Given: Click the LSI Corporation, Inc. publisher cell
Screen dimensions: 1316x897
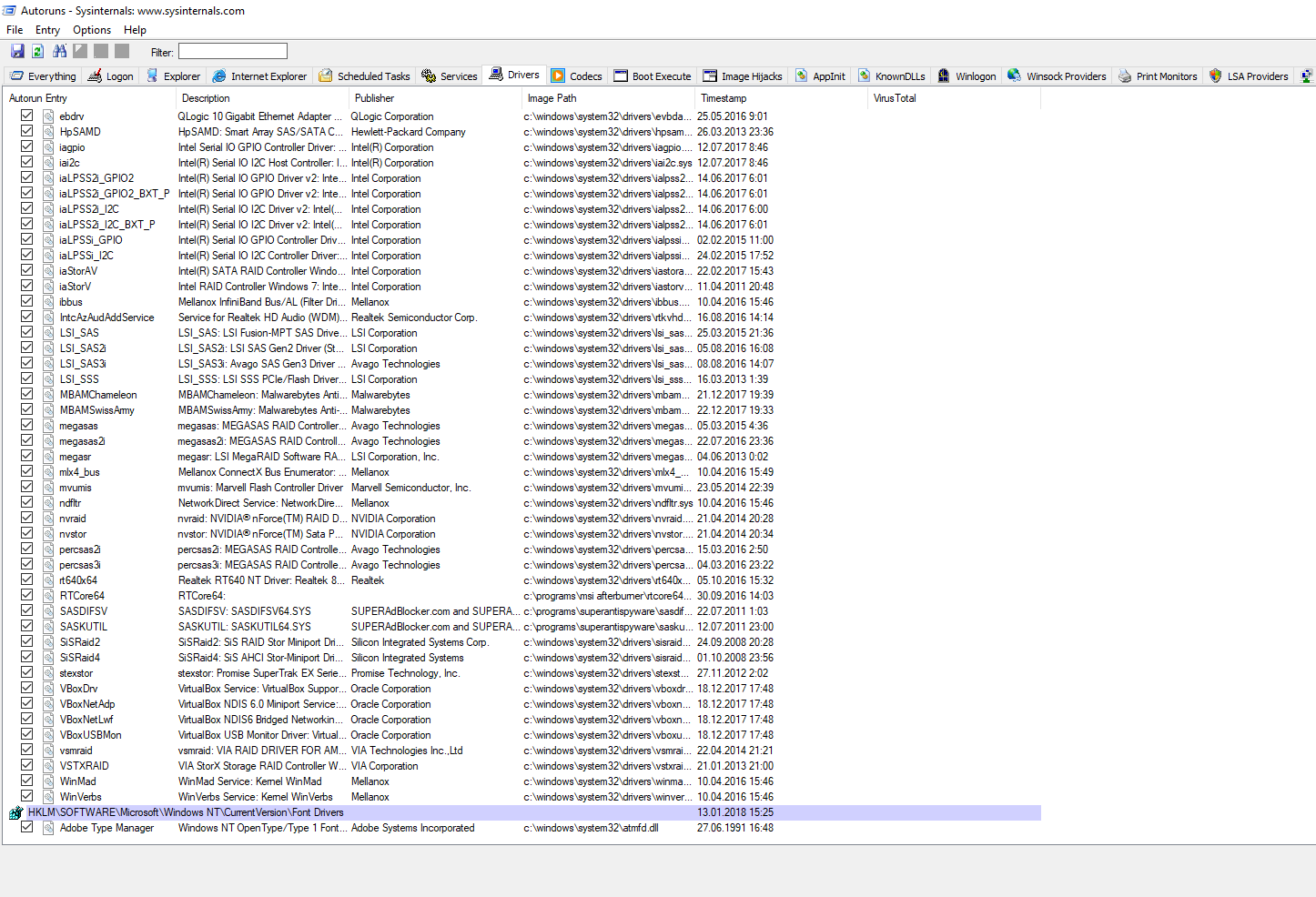Looking at the screenshot, I should pyautogui.click(x=395, y=457).
